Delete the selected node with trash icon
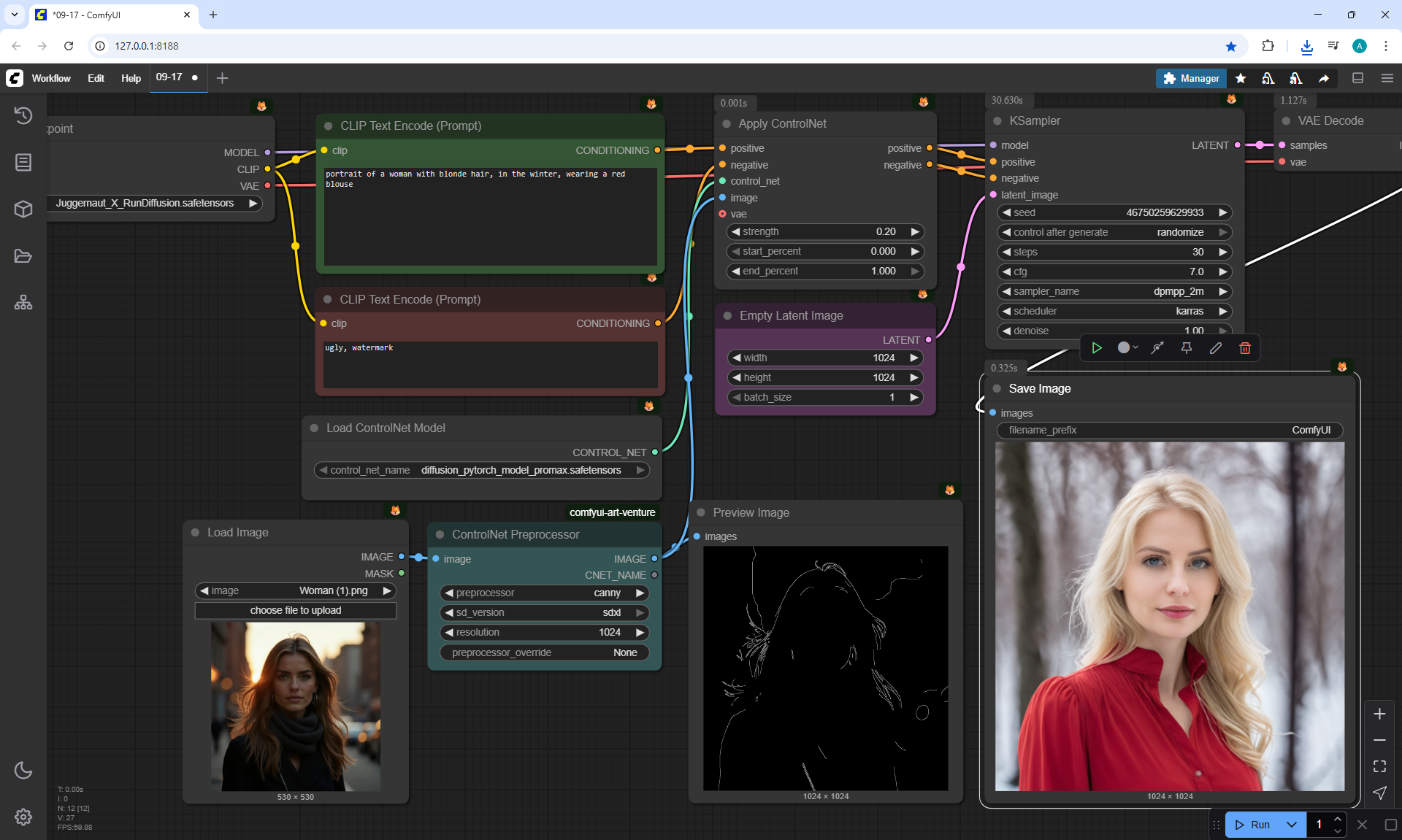The image size is (1402, 840). tap(1245, 348)
